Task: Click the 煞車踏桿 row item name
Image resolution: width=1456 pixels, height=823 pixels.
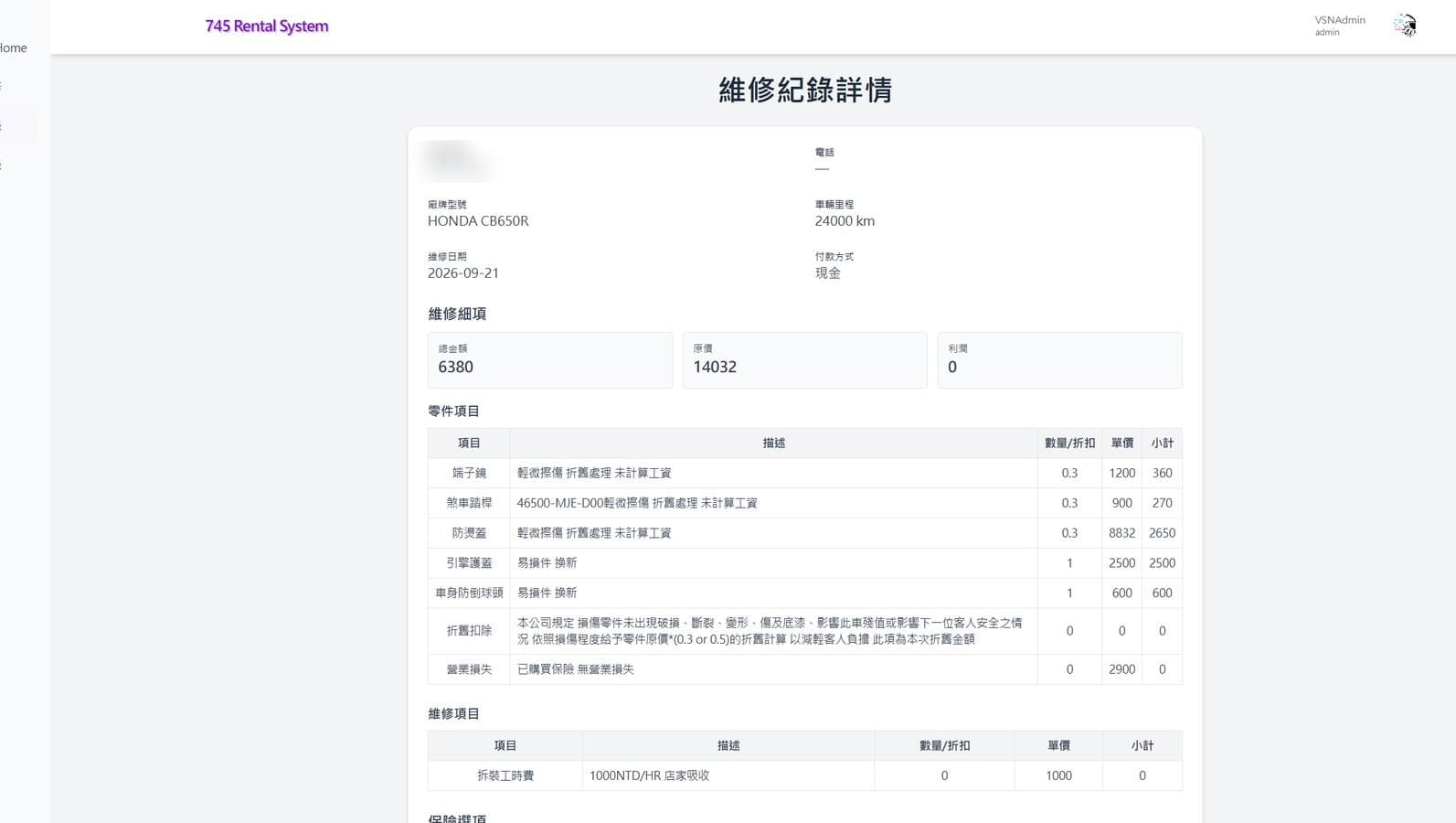Action: [469, 503]
